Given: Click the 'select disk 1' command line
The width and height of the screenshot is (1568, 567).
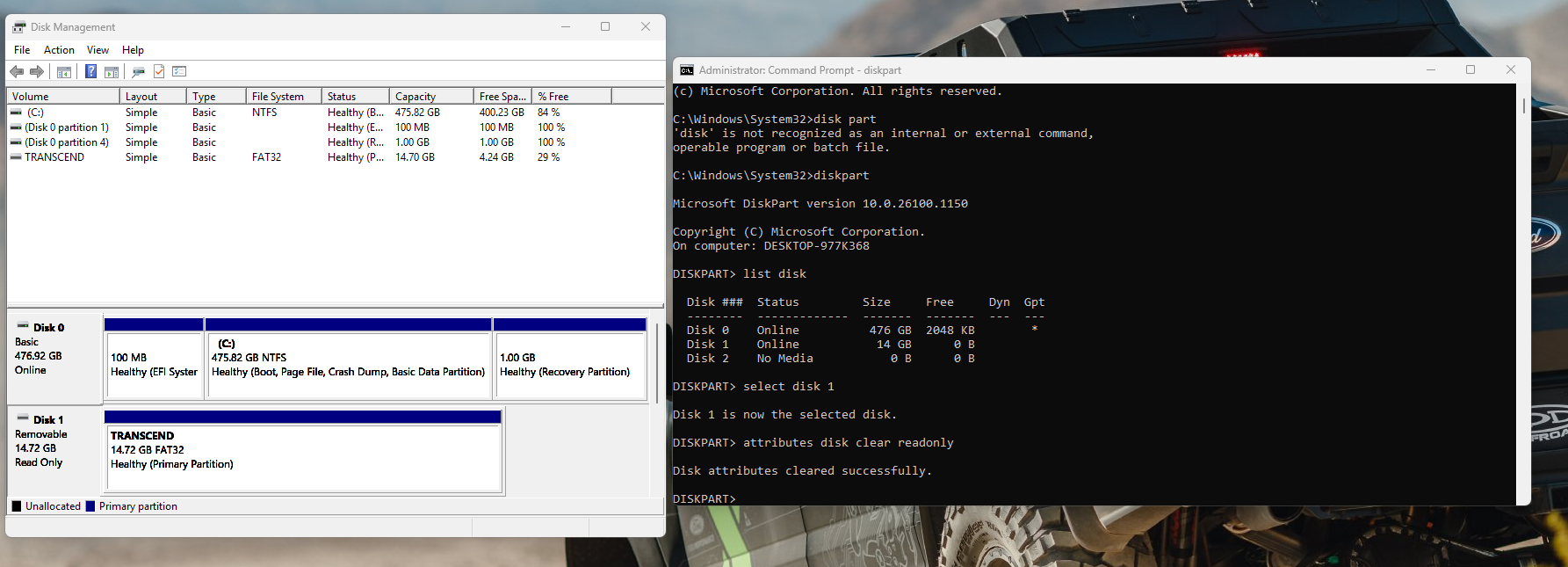Looking at the screenshot, I should pos(754,387).
